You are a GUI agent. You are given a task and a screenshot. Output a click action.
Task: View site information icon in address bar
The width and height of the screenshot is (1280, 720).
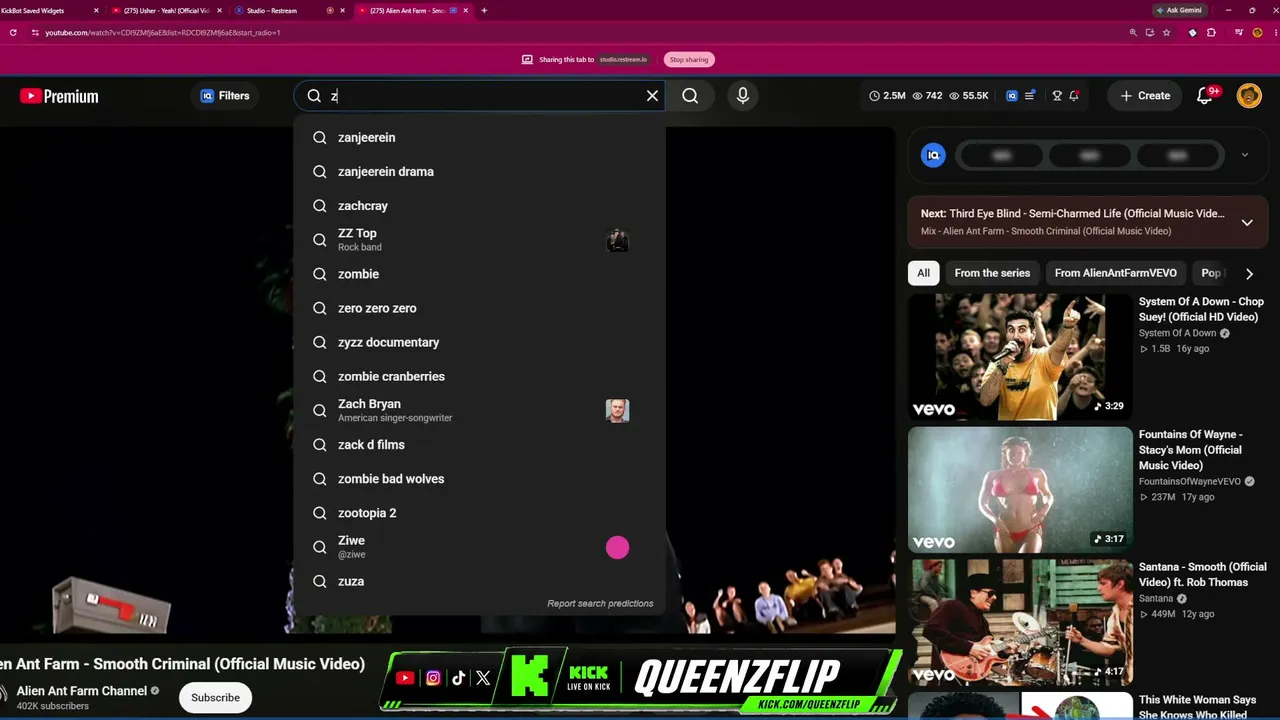[35, 32]
